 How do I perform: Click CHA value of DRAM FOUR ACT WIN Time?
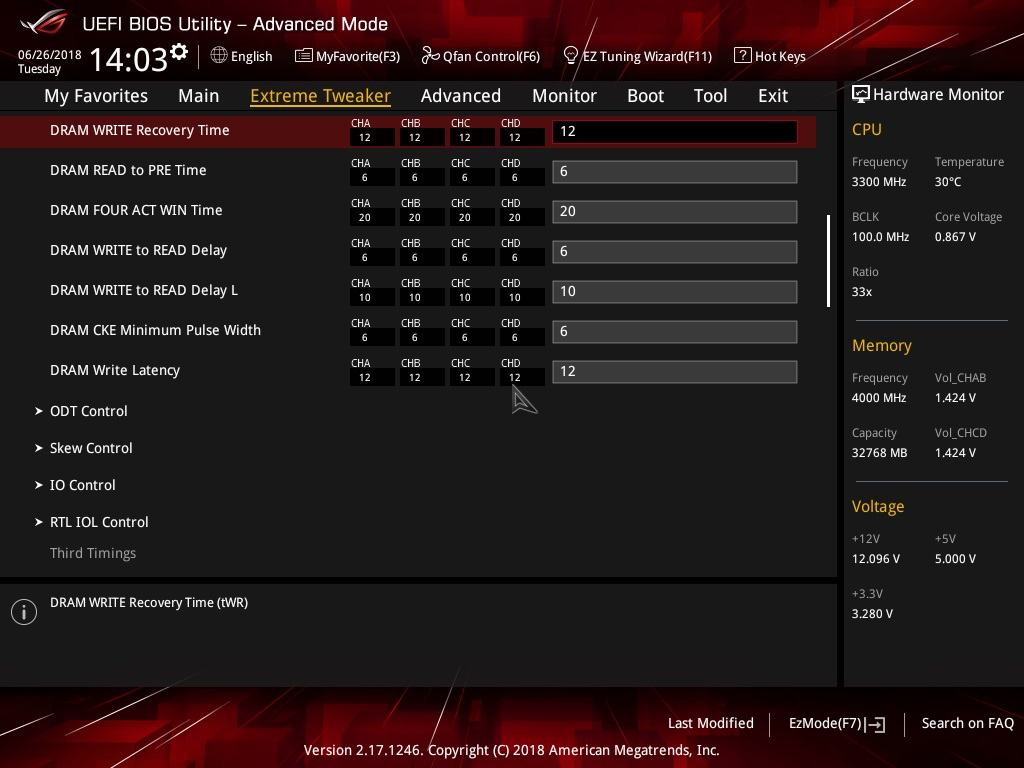[364, 217]
